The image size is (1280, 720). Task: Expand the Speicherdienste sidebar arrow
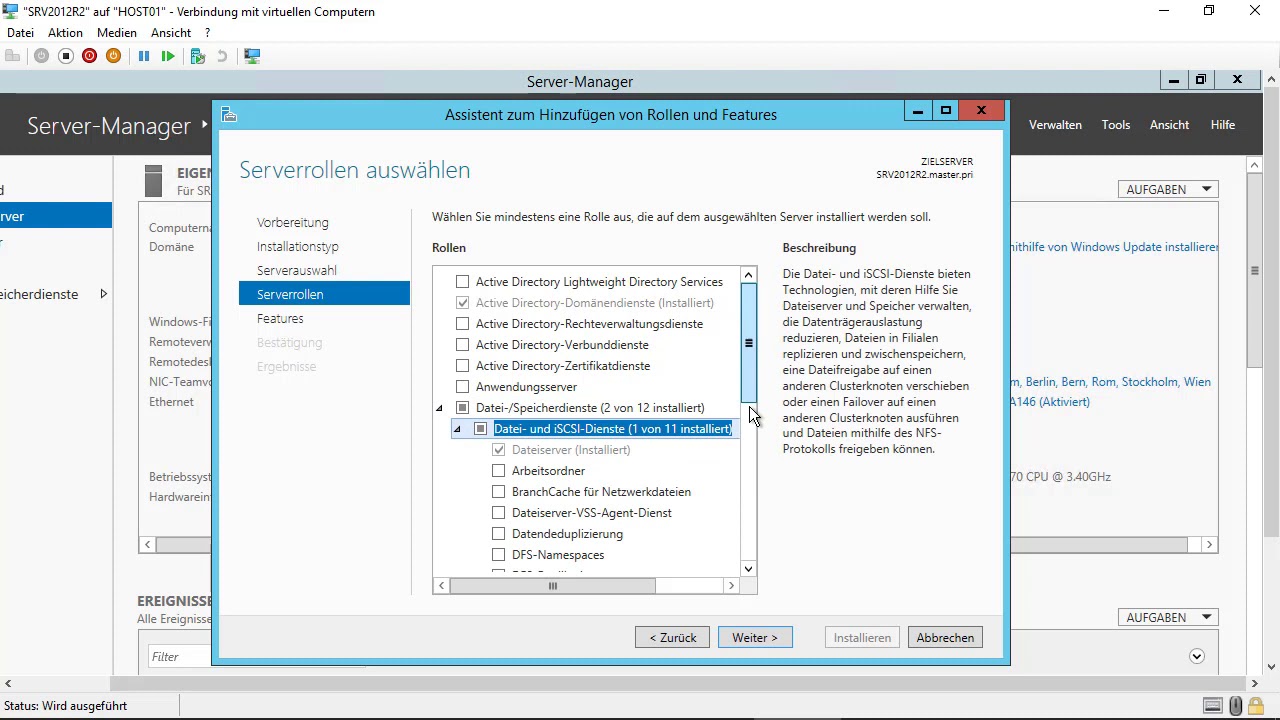click(x=103, y=294)
